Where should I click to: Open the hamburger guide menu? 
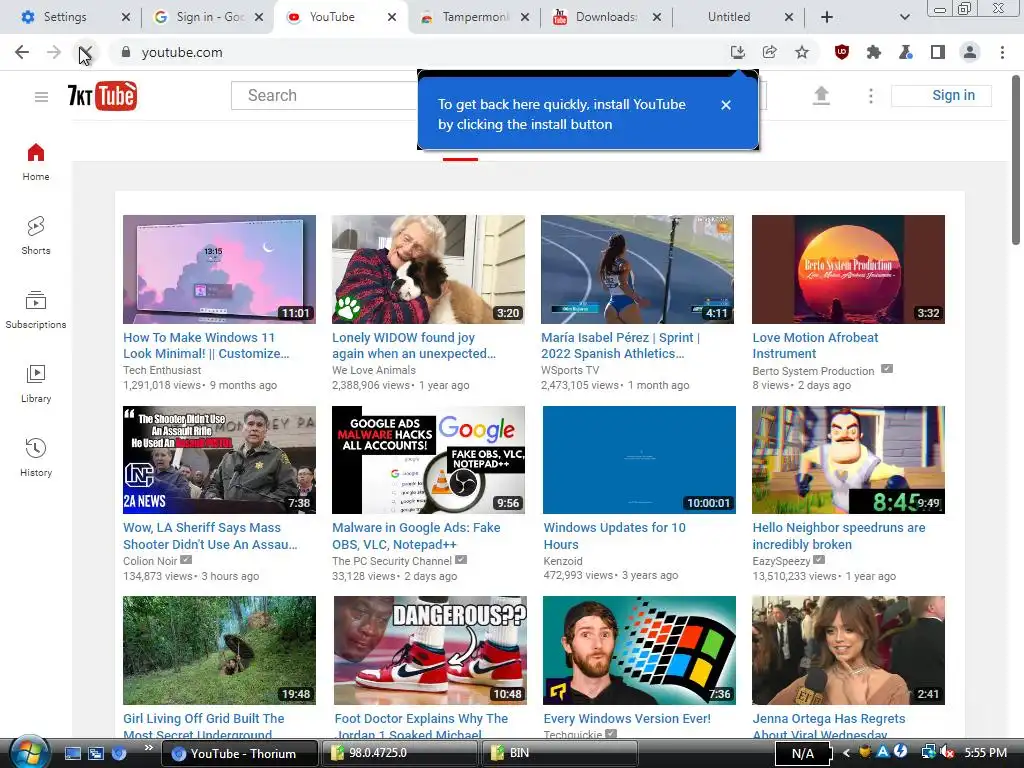(41, 97)
